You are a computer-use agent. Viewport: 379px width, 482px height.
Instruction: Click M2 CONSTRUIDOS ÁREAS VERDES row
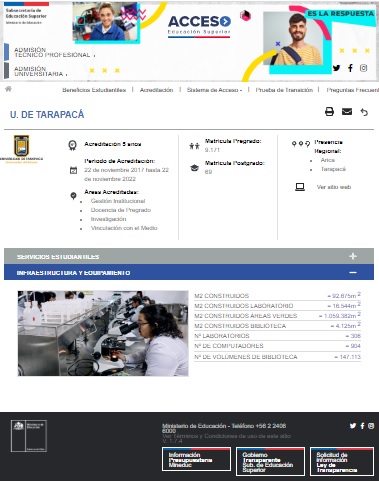coord(277,316)
